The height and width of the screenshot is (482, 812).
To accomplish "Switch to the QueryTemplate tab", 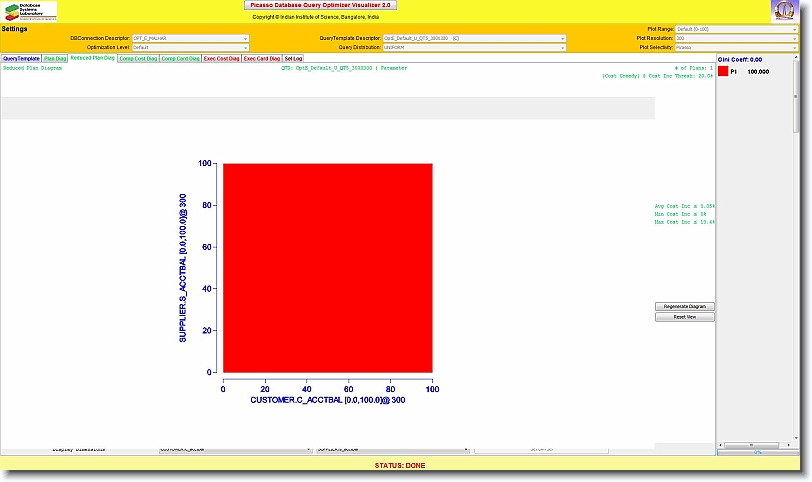I will coord(21,59).
